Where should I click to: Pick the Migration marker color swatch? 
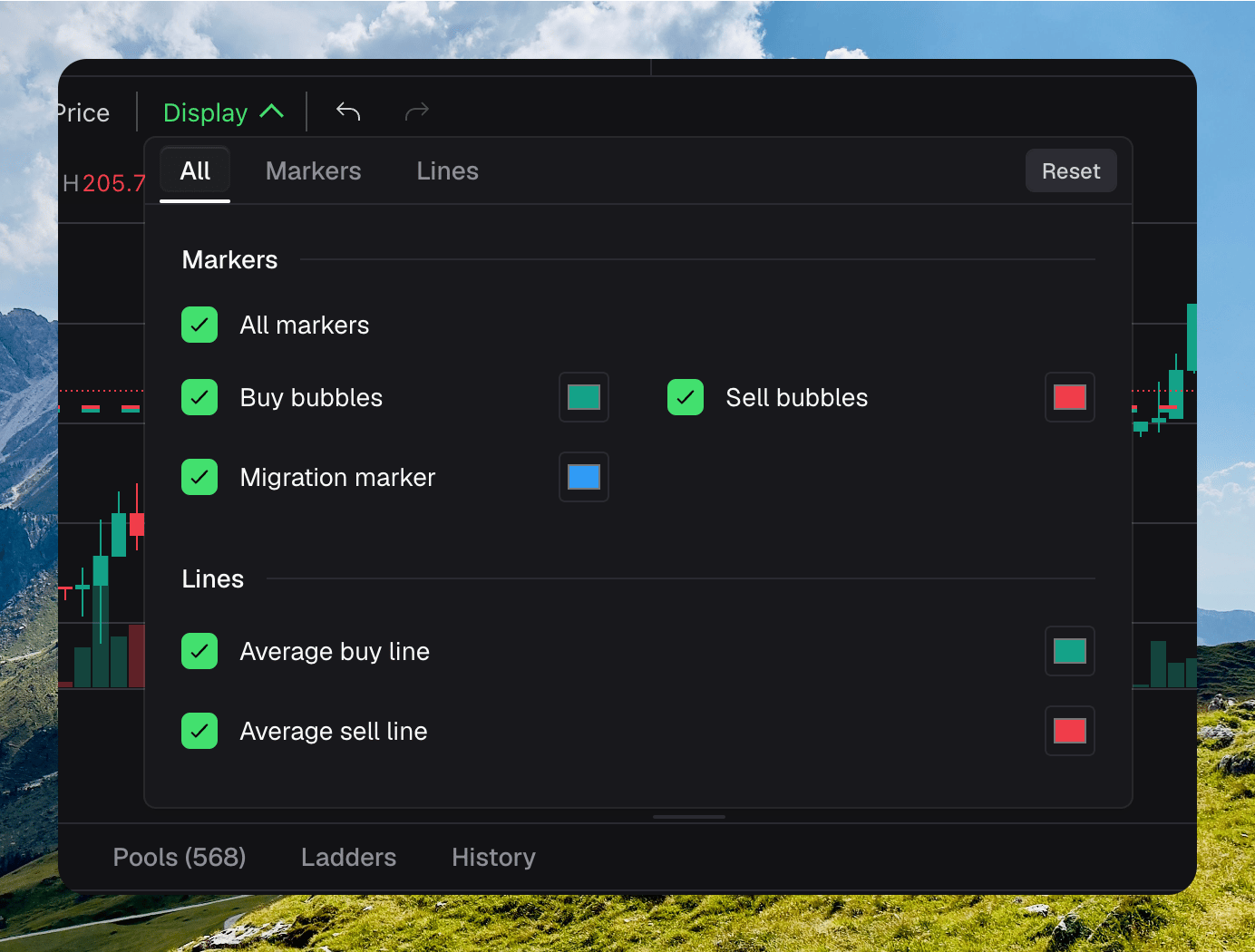[x=584, y=477]
